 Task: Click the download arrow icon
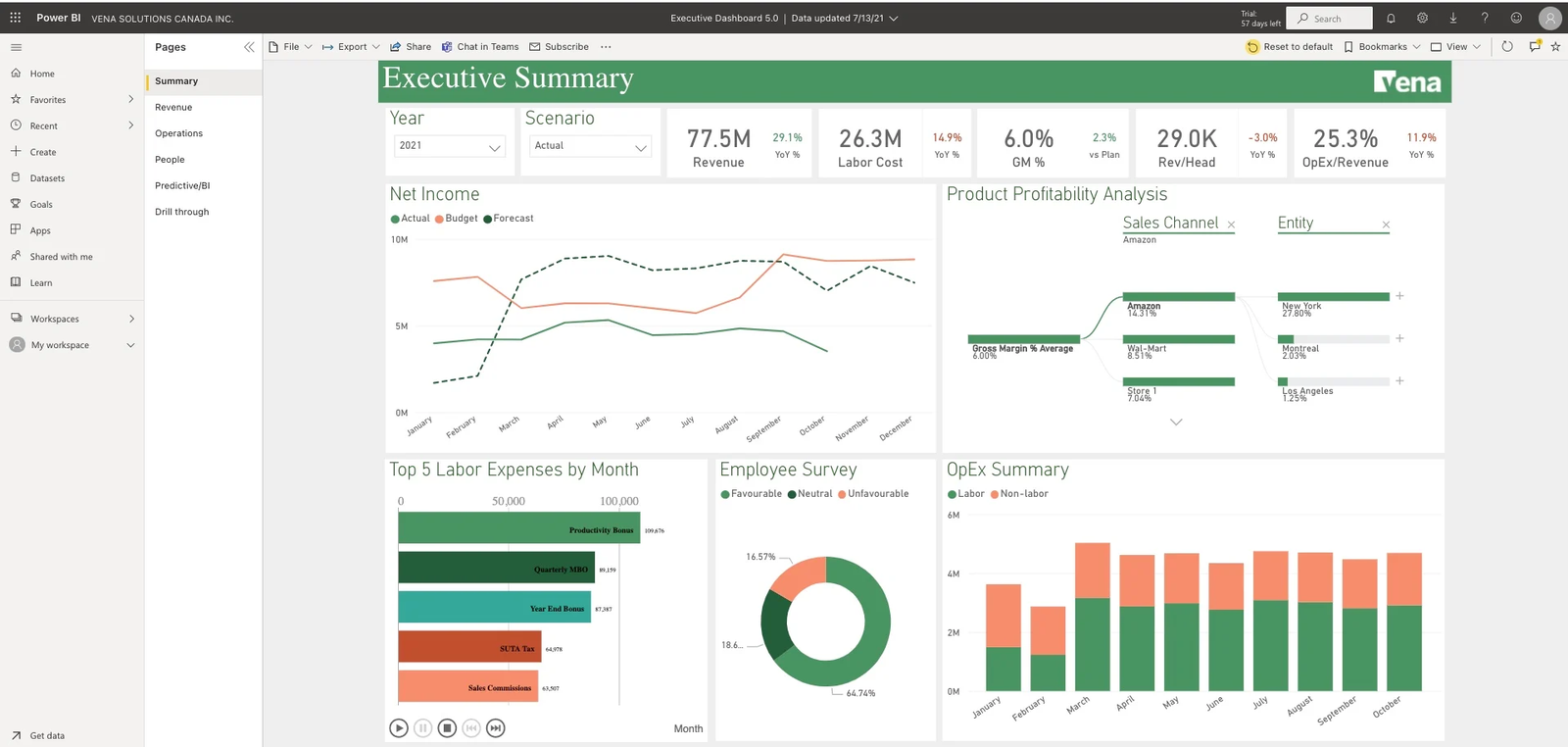point(1453,18)
